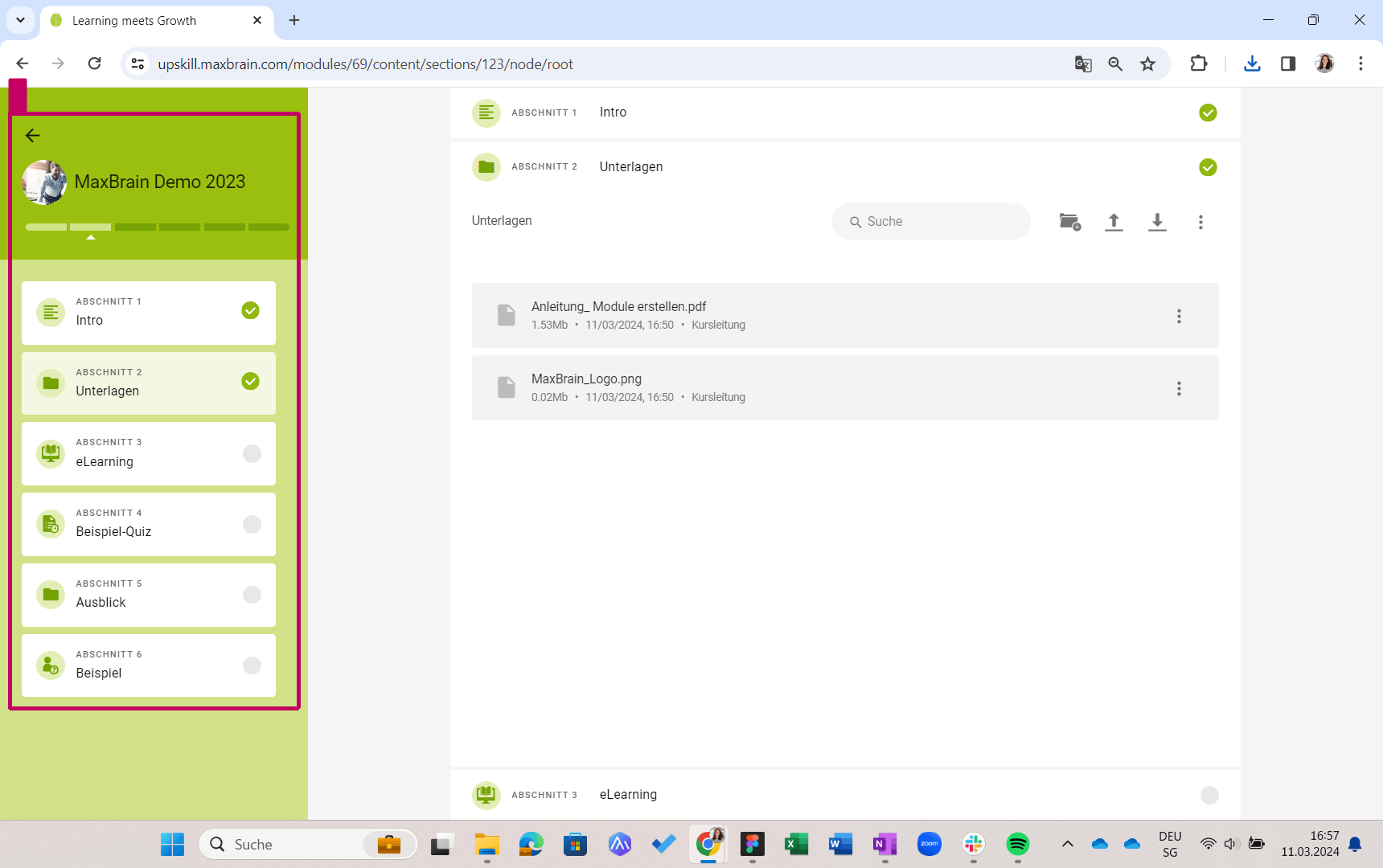Close the Learning meets Growth tab
This screenshot has width=1383, height=868.
click(x=257, y=20)
